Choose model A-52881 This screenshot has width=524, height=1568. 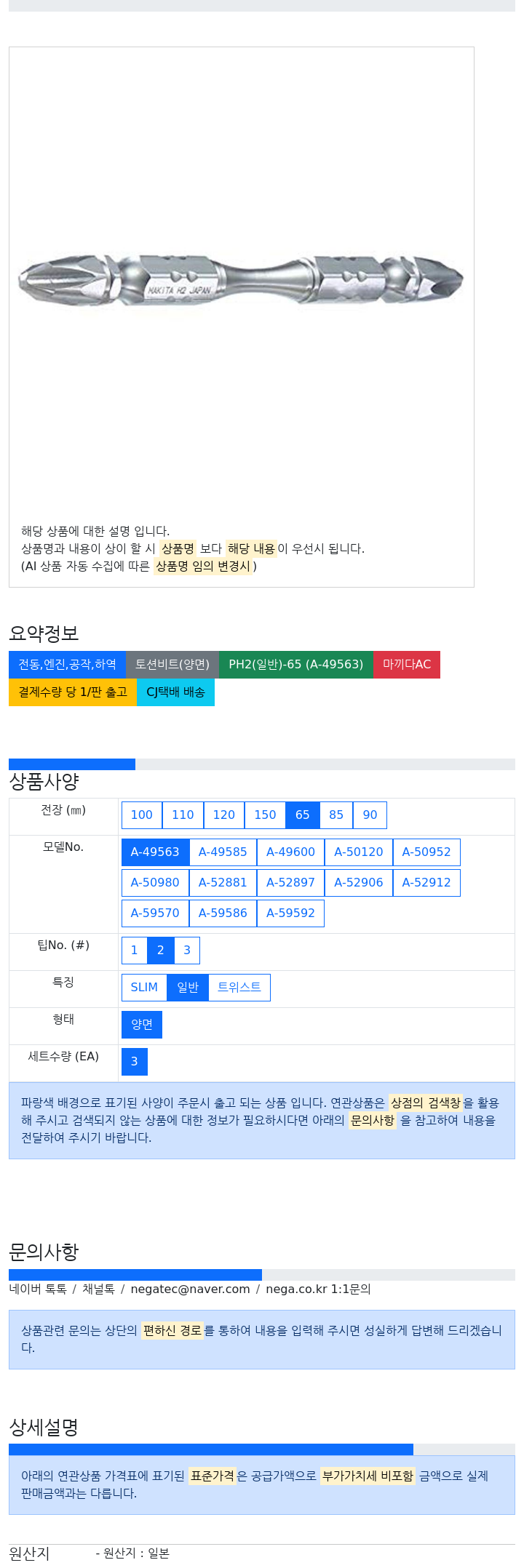(223, 883)
